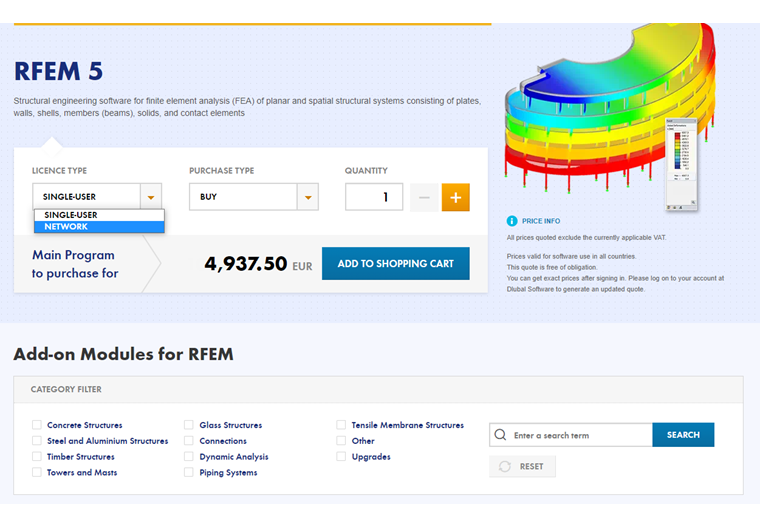Open the Purchase Type BUY dropdown
This screenshot has width=760, height=527.
[x=253, y=197]
